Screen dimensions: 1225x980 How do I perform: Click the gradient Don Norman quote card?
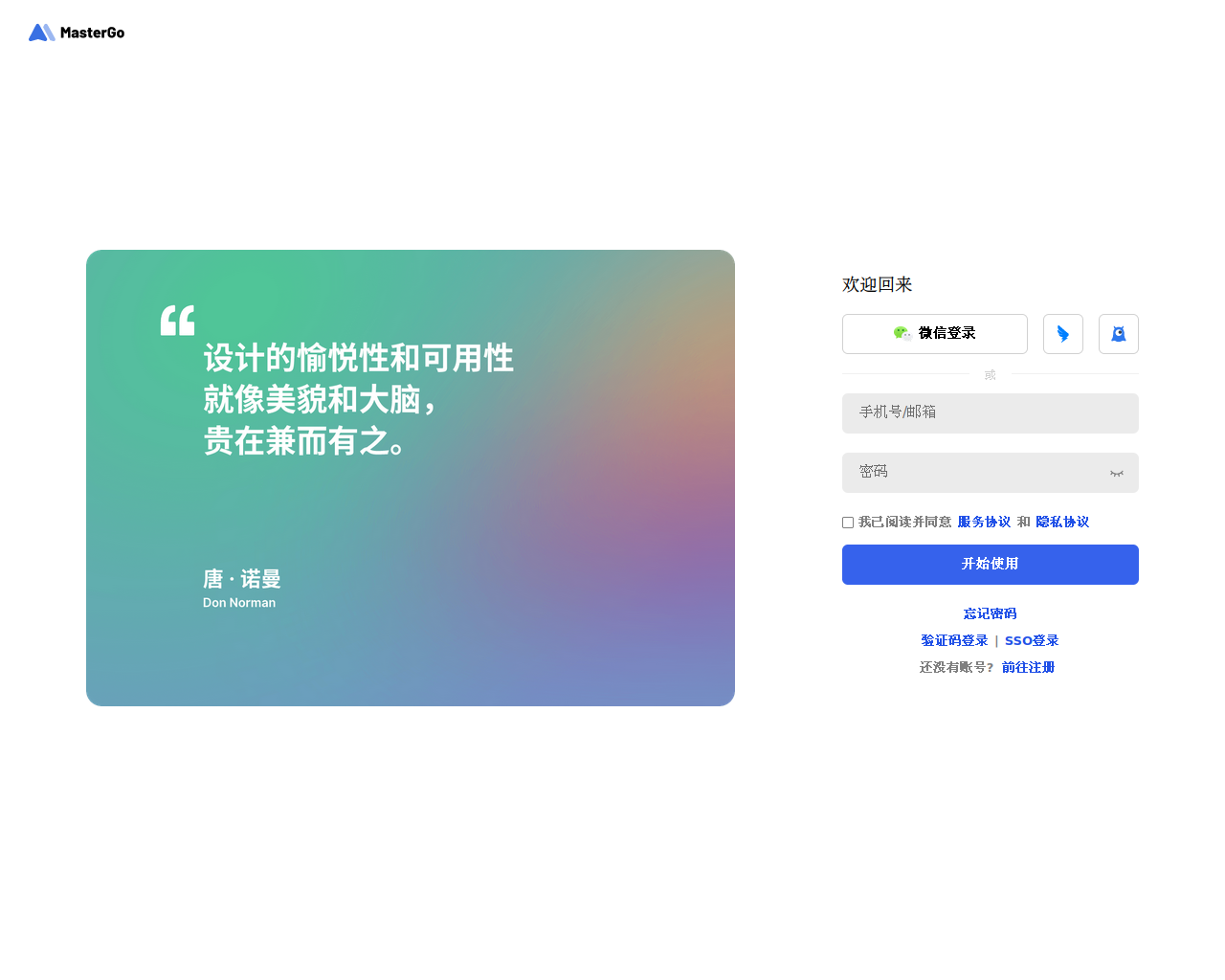[x=411, y=478]
